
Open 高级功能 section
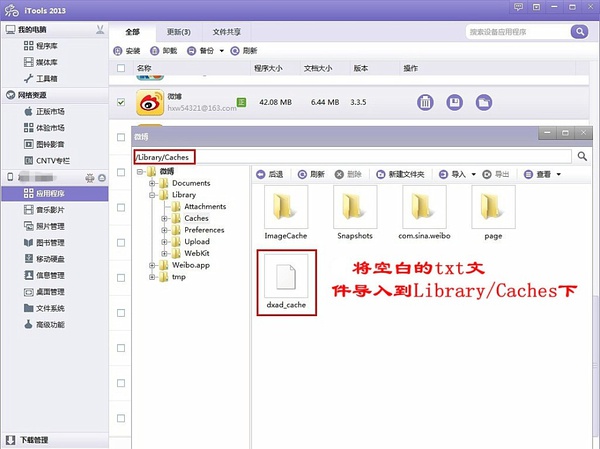click(x=44, y=325)
